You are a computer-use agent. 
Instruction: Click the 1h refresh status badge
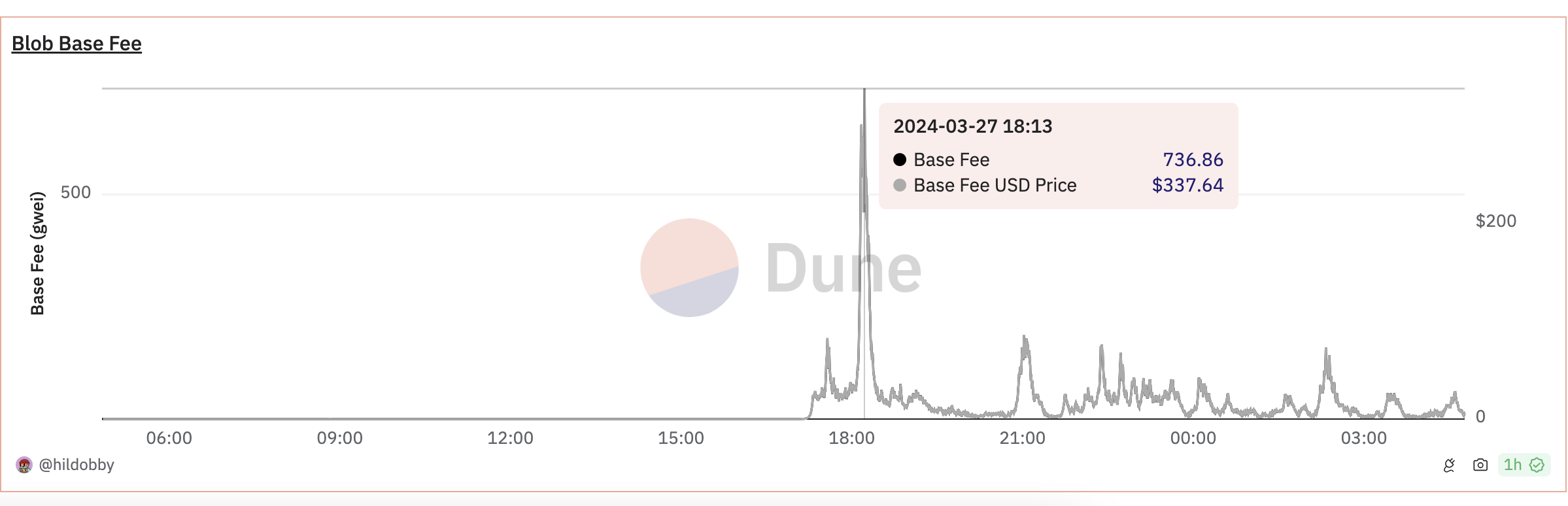tap(1524, 465)
